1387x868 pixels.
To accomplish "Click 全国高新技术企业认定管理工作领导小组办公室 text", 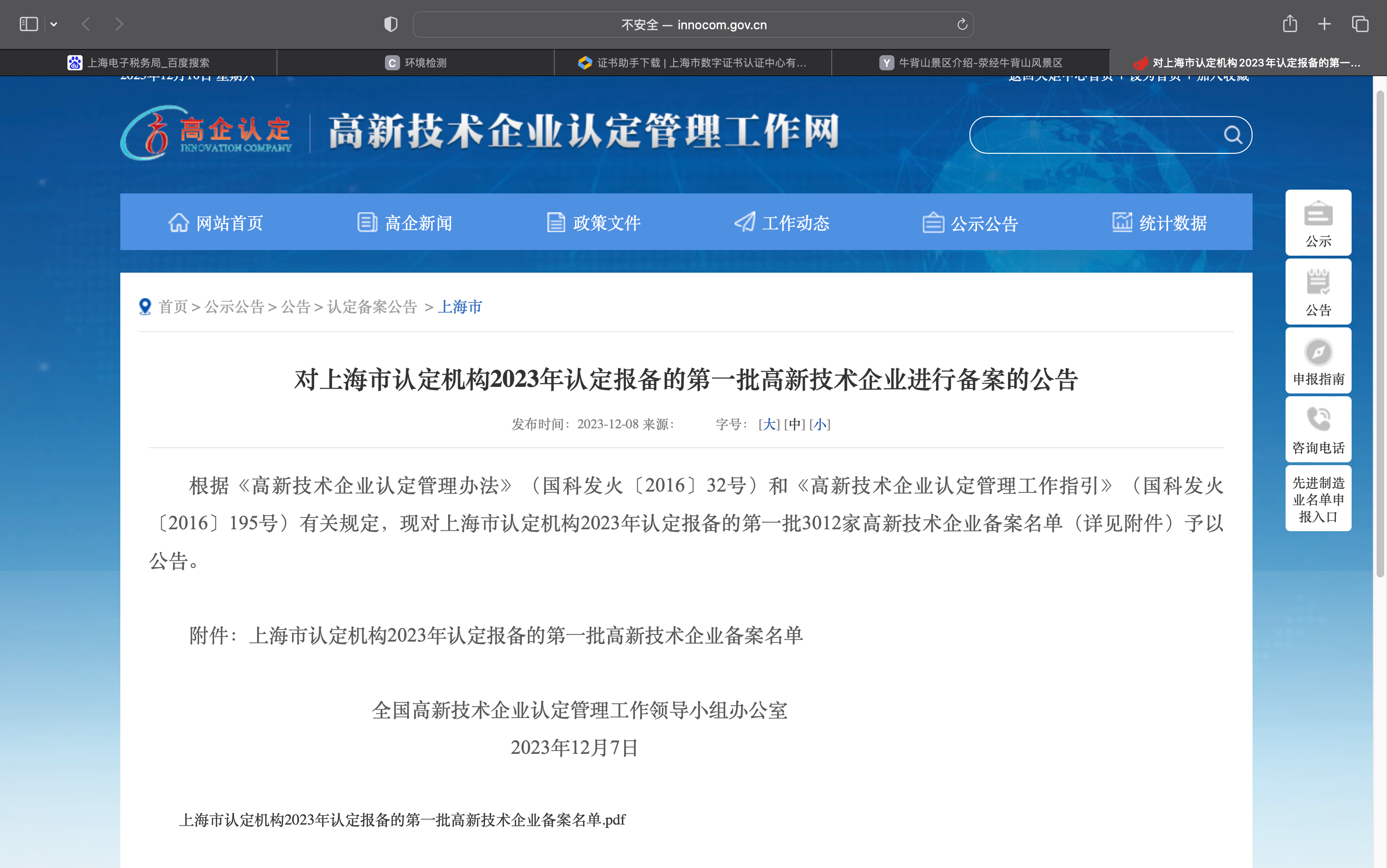I will pyautogui.click(x=579, y=710).
